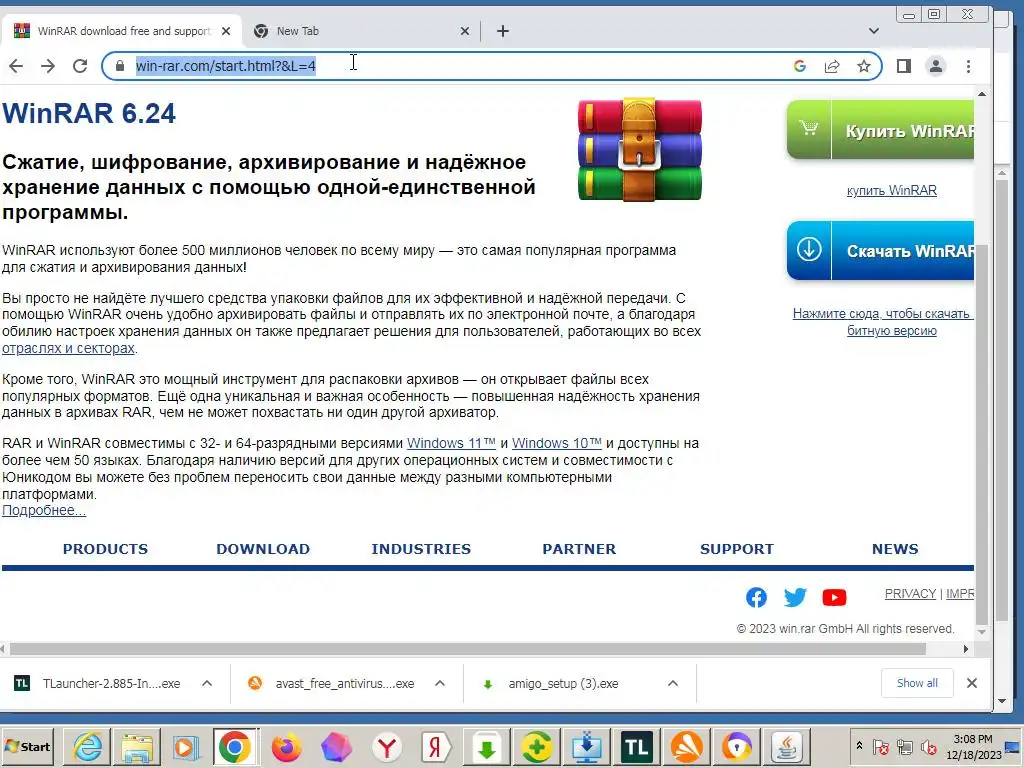Open the PRODUCTS menu

[105, 549]
